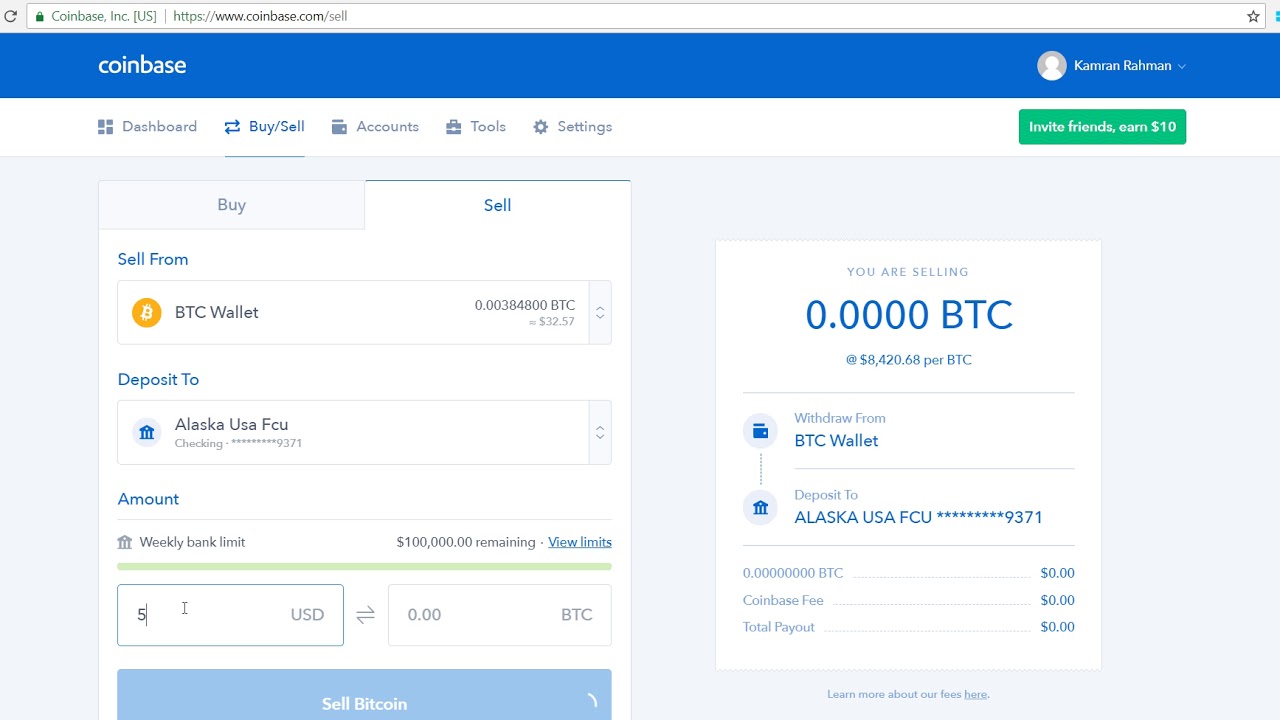Image resolution: width=1280 pixels, height=720 pixels.
Task: Bookmark page with the star icon
Action: 1253,16
